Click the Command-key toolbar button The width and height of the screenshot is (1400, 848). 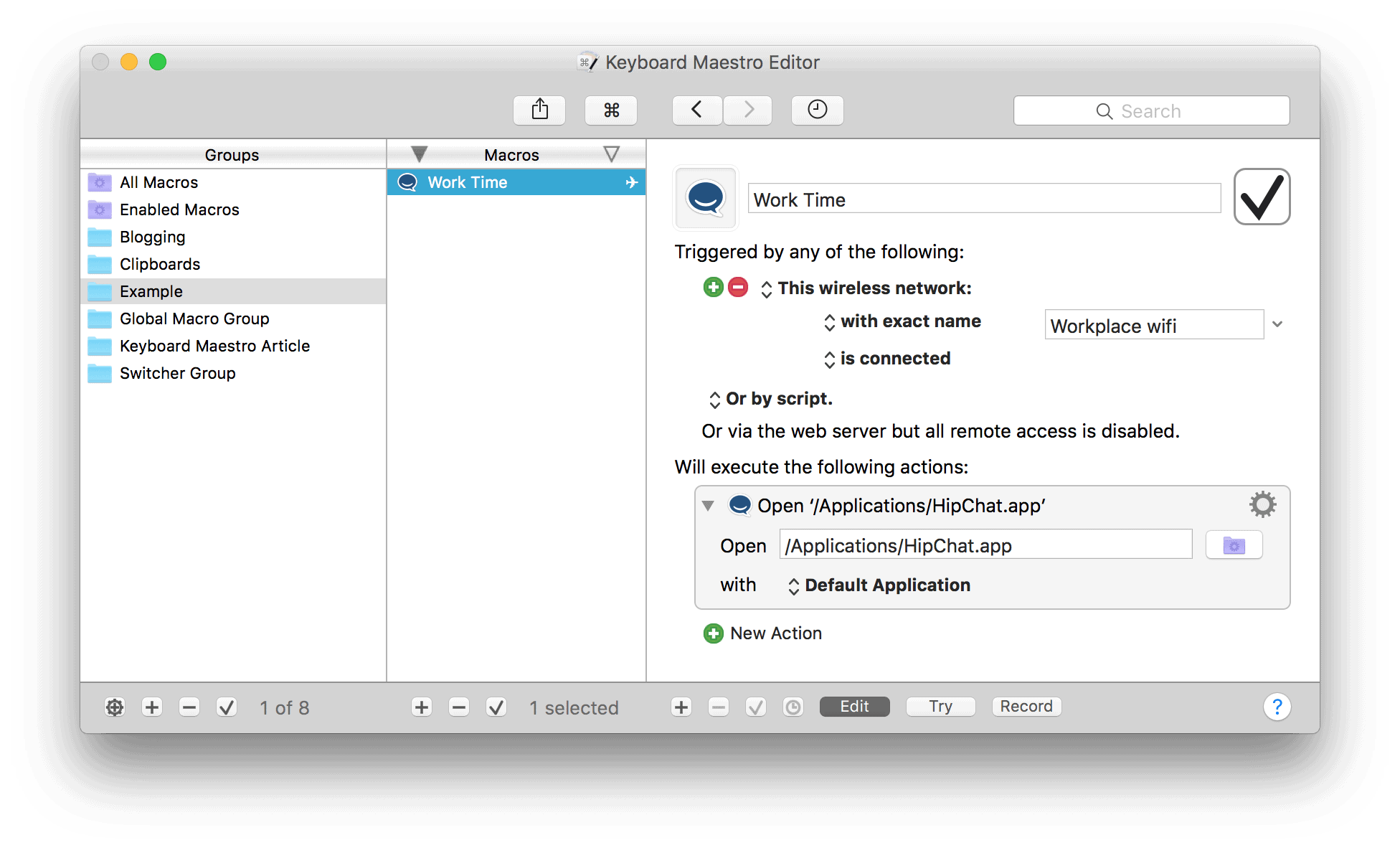click(611, 110)
